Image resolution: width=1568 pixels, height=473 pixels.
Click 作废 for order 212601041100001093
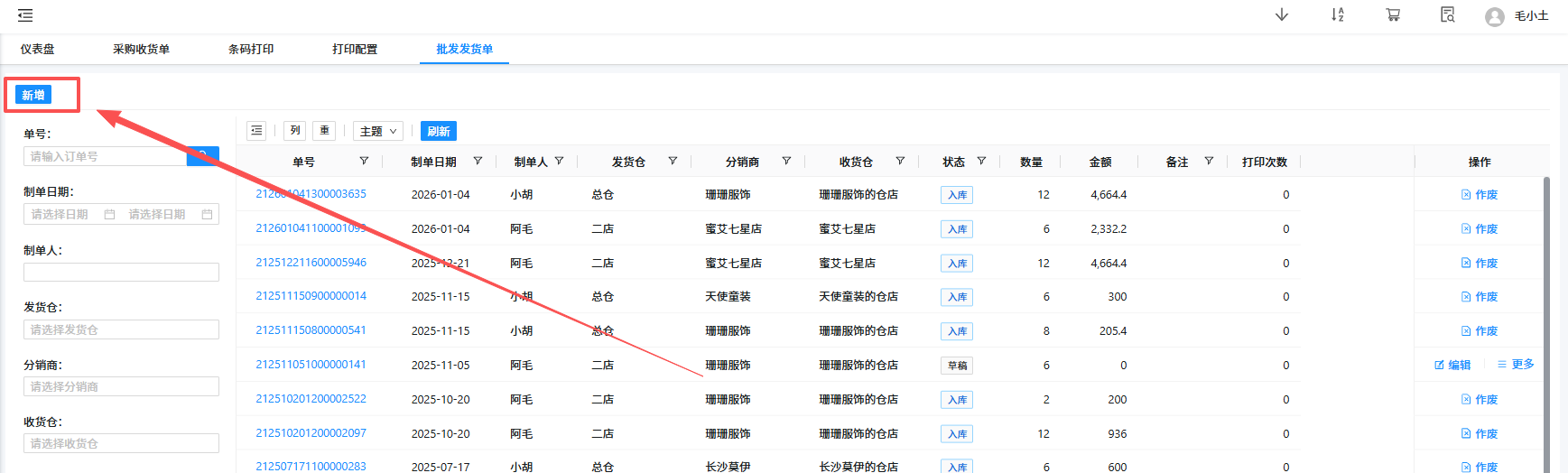[x=1480, y=228]
